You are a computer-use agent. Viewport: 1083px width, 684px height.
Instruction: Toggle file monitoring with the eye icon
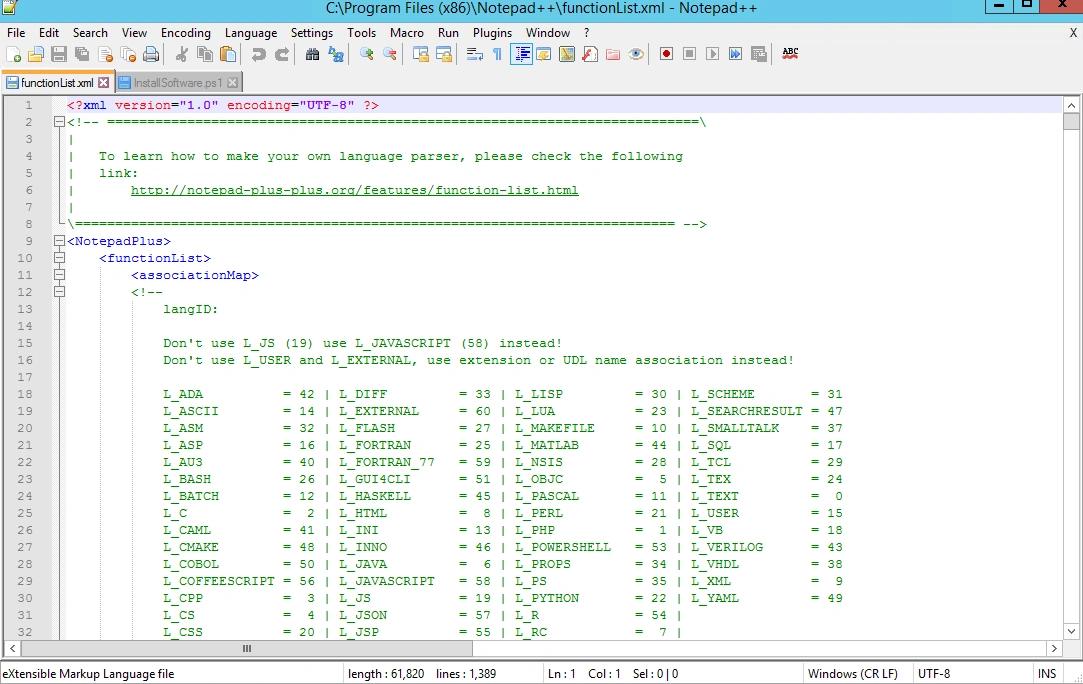pos(636,55)
